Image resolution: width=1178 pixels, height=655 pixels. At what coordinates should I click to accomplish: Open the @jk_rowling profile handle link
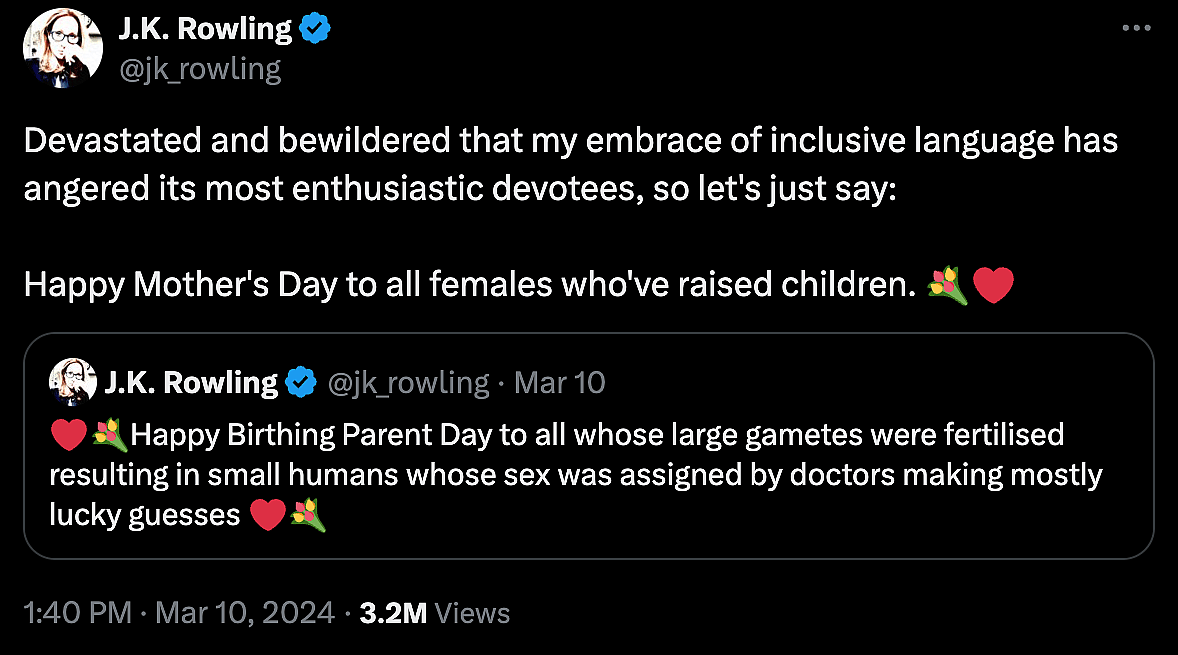point(201,68)
